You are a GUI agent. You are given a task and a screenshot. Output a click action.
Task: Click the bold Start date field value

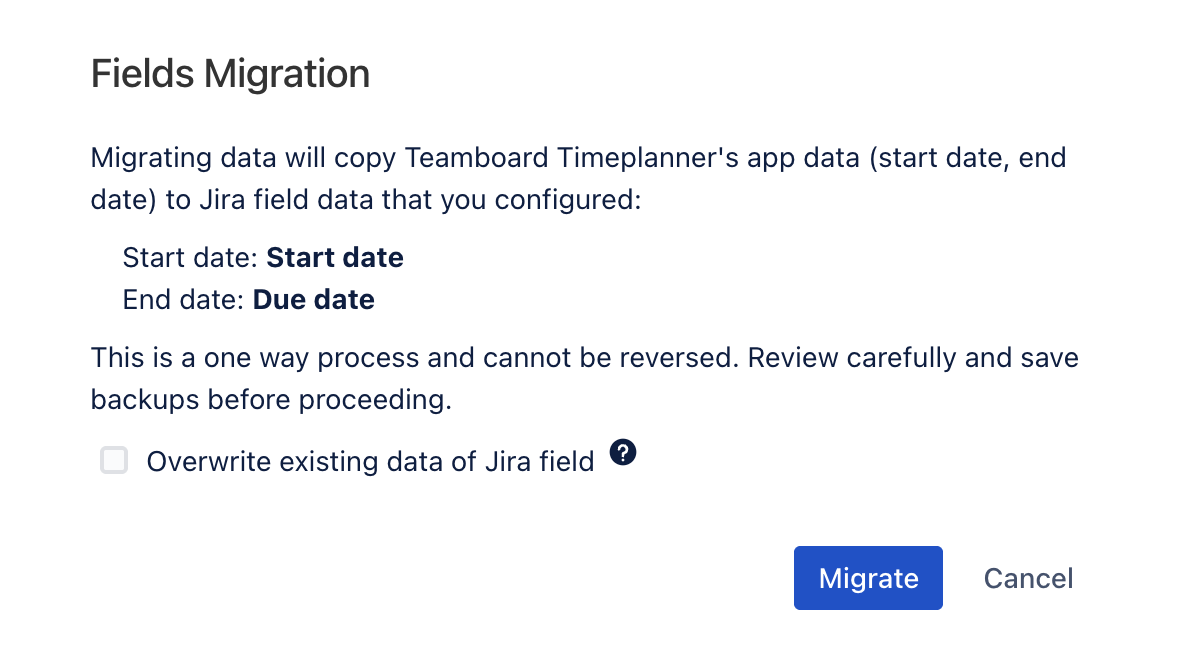pyautogui.click(x=335, y=258)
